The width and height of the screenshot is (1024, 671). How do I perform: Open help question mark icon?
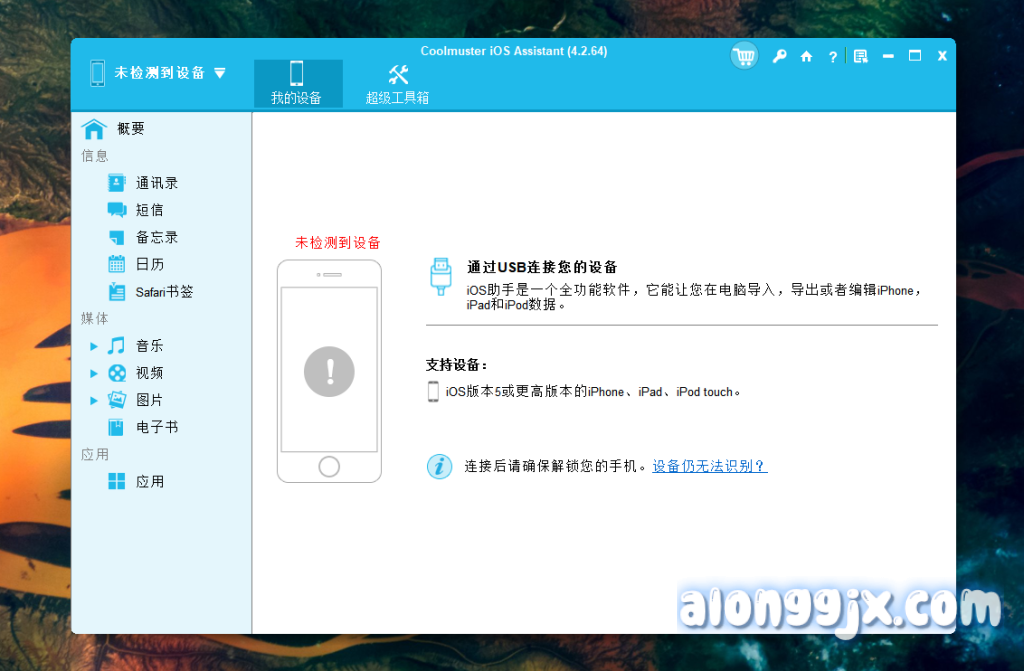[832, 57]
